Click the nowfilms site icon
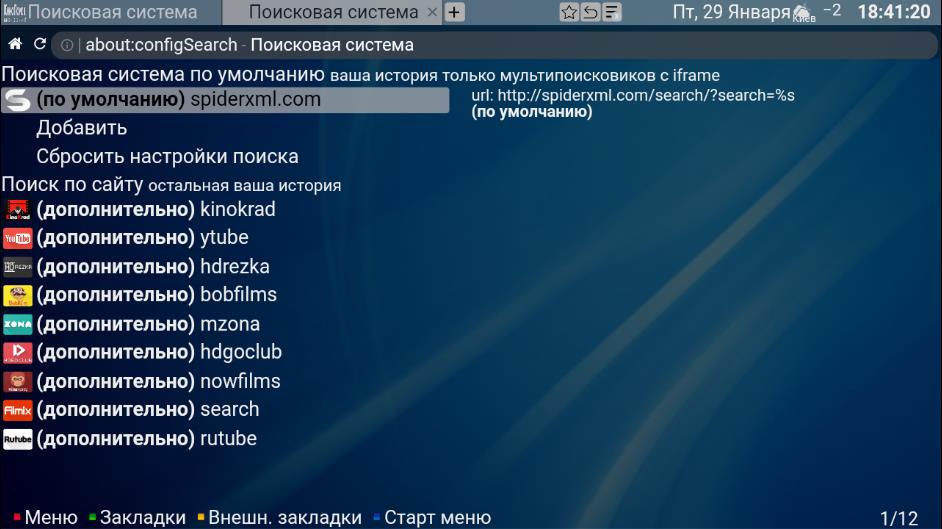 tap(17, 381)
